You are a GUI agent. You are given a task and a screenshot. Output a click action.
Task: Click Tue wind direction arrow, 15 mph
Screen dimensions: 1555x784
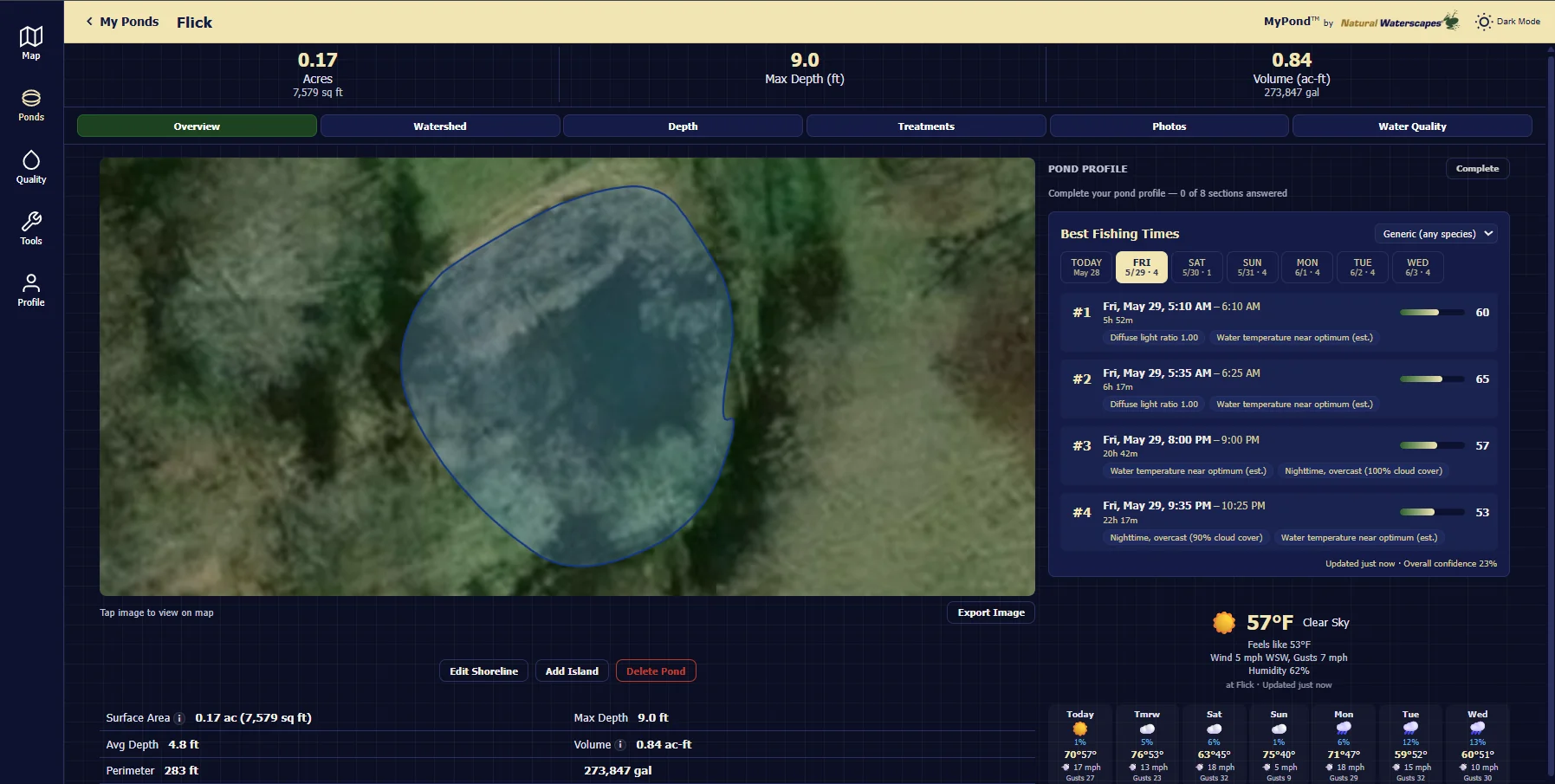(1396, 768)
